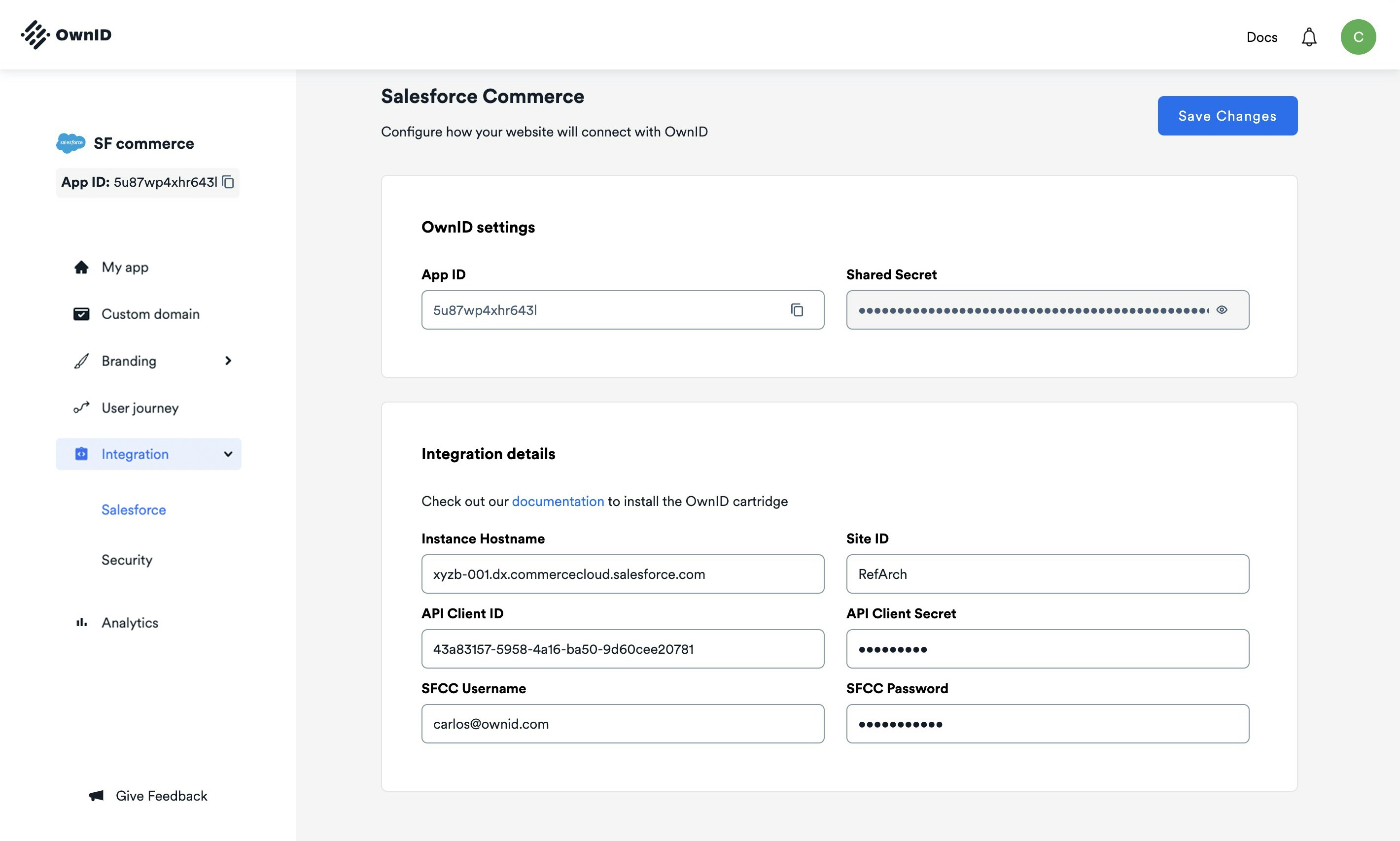The image size is (1400, 841).
Task: Click the Save Changes button
Action: pos(1227,116)
